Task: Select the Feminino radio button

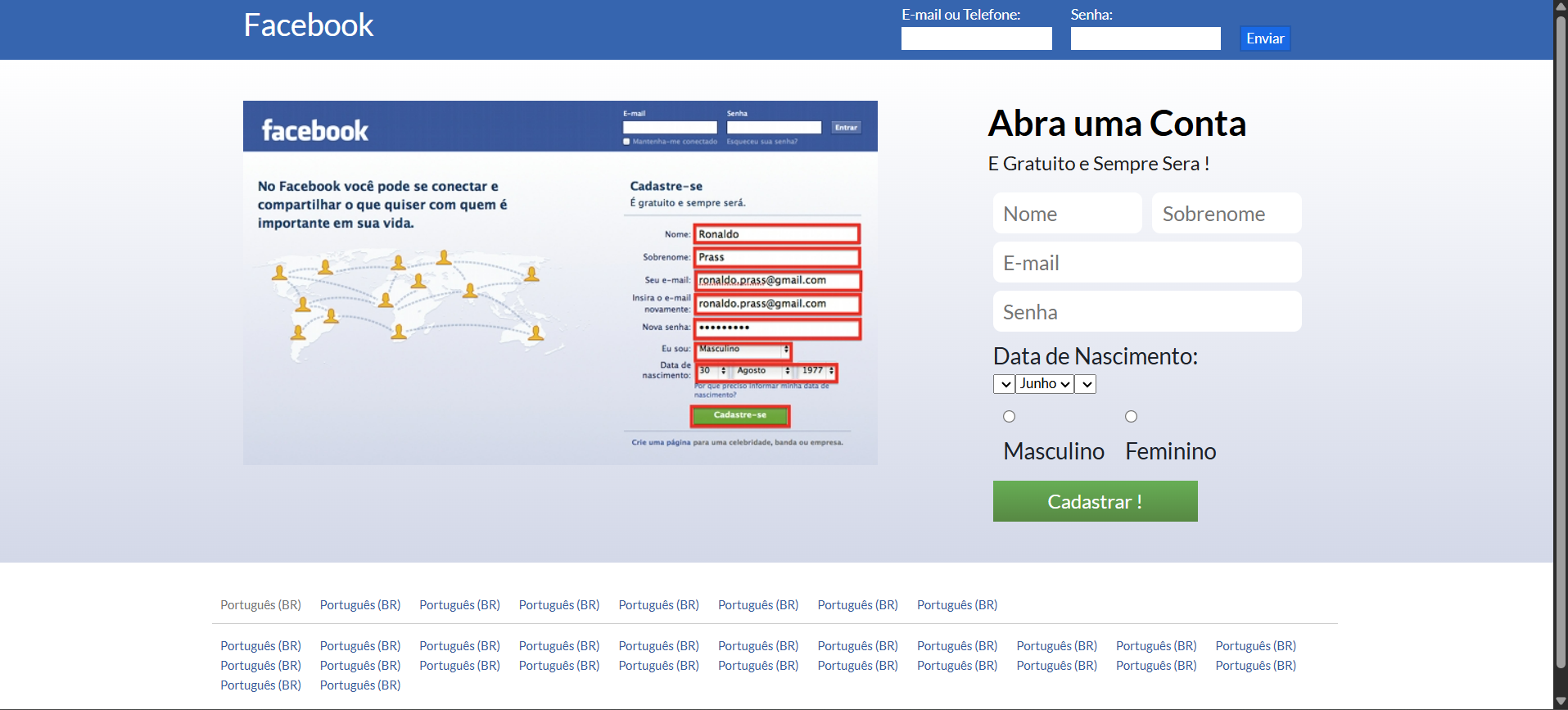Action: coord(1131,417)
